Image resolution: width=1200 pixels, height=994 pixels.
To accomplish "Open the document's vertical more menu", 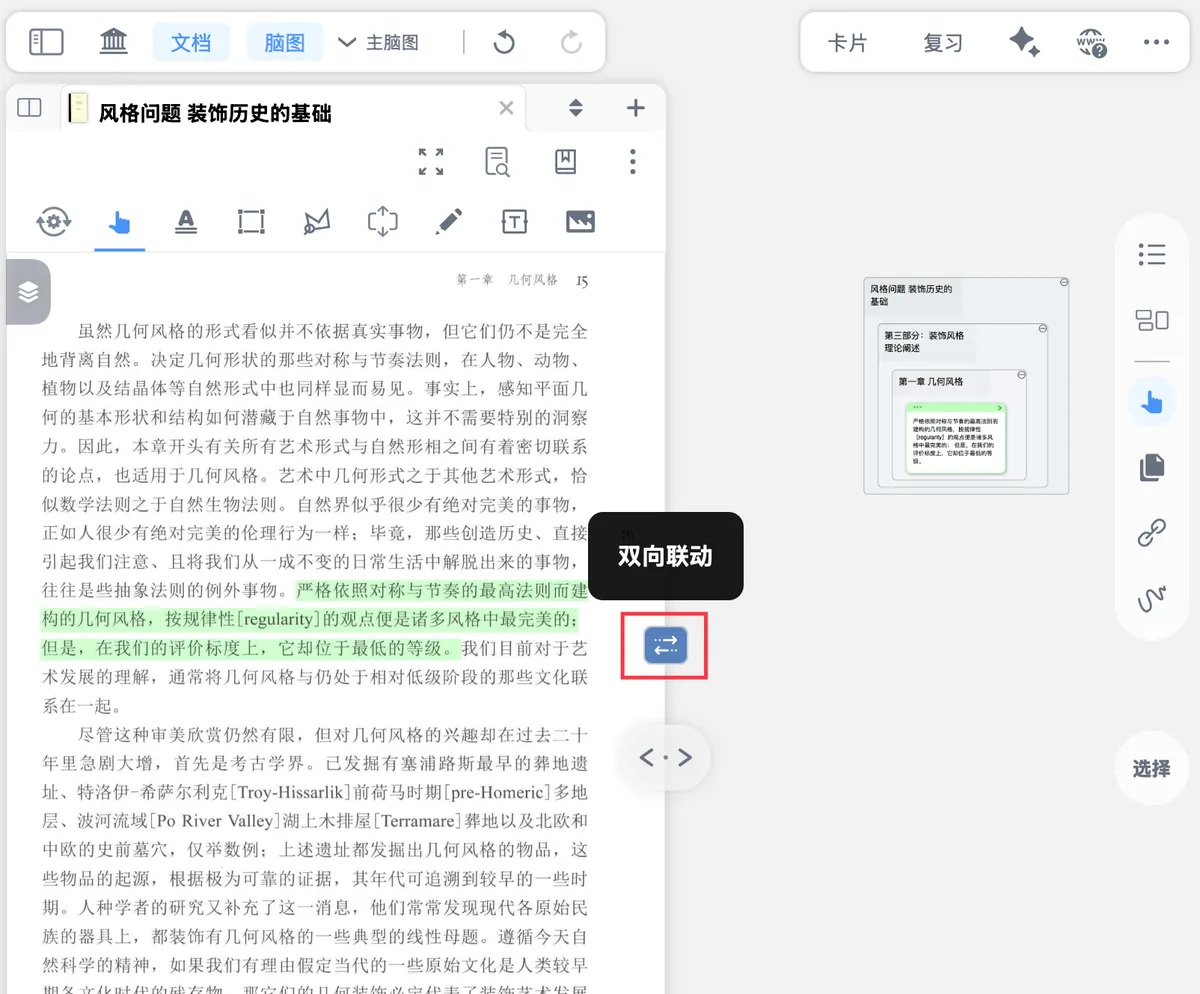I will [633, 161].
